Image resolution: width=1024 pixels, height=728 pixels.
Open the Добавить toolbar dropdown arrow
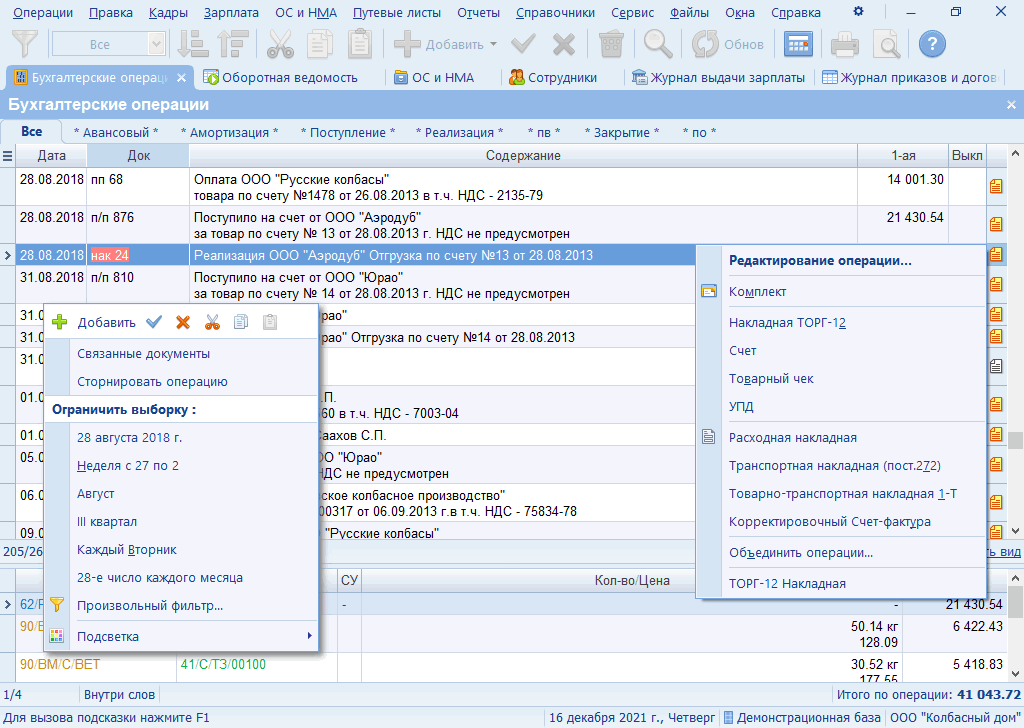coord(493,45)
